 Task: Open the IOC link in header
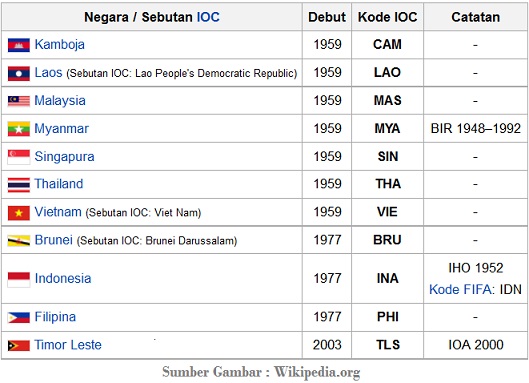(208, 17)
